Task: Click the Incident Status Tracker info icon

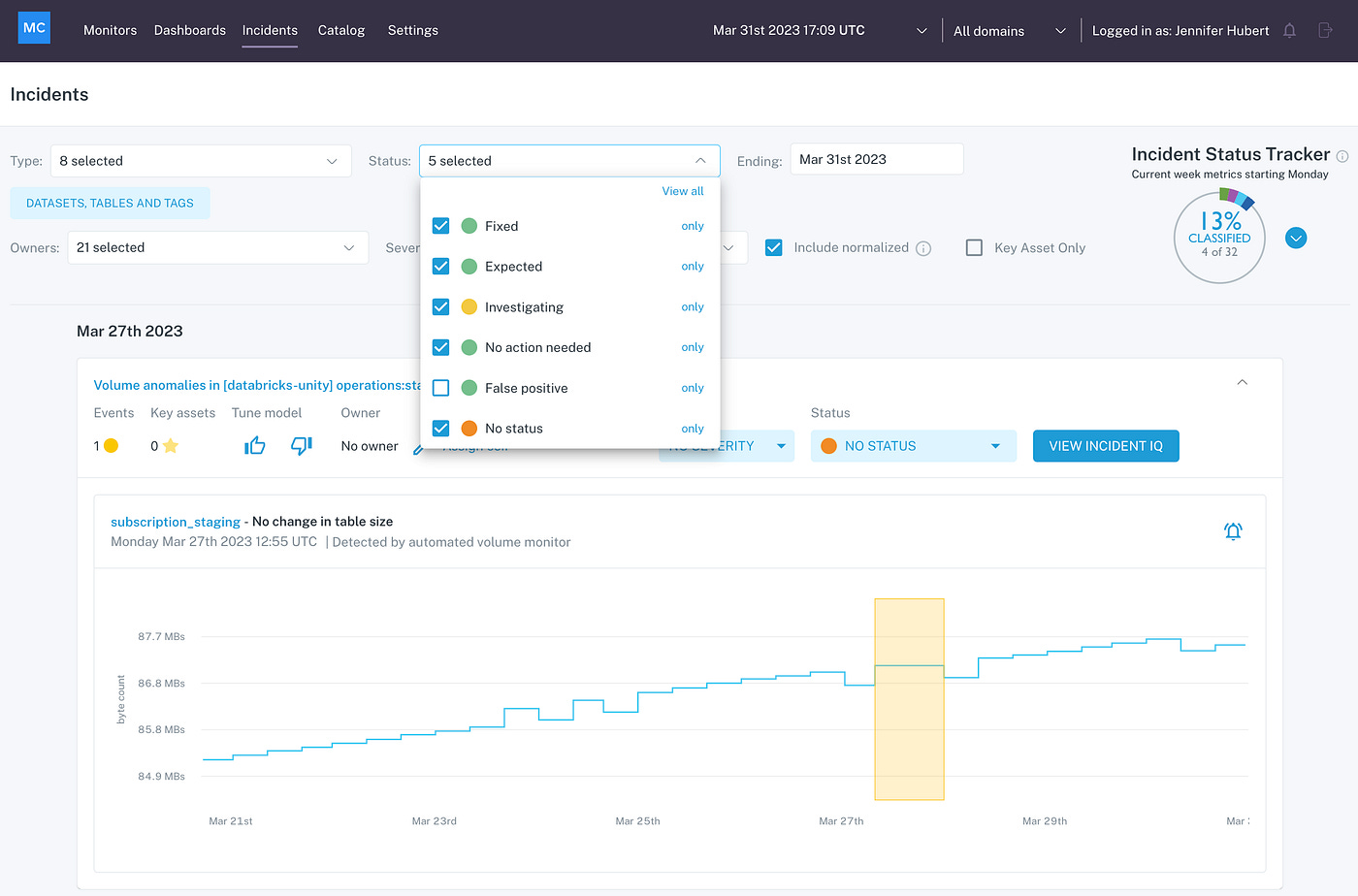Action: point(1342,155)
